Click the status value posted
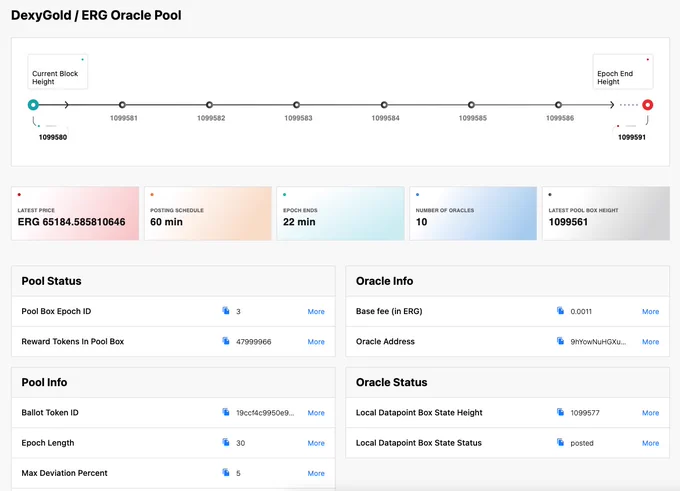Image resolution: width=680 pixels, height=491 pixels. tap(582, 443)
